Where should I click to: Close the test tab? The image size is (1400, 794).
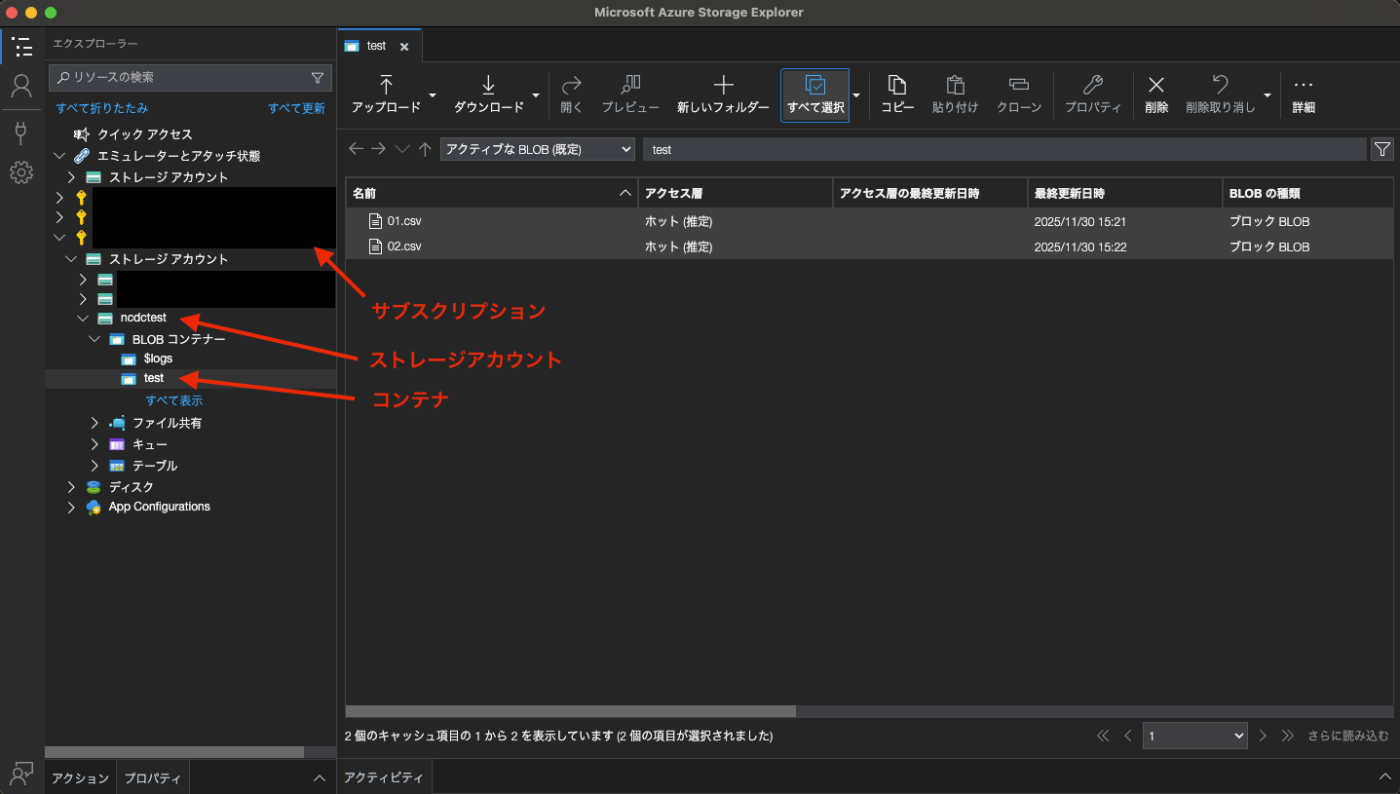click(404, 46)
